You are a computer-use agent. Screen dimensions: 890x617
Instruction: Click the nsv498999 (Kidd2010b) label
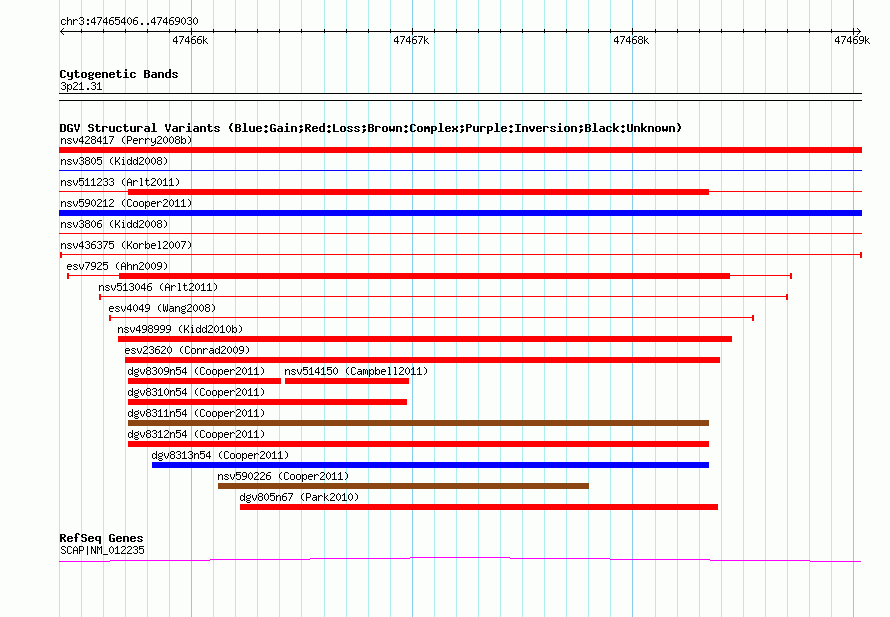[x=180, y=329]
